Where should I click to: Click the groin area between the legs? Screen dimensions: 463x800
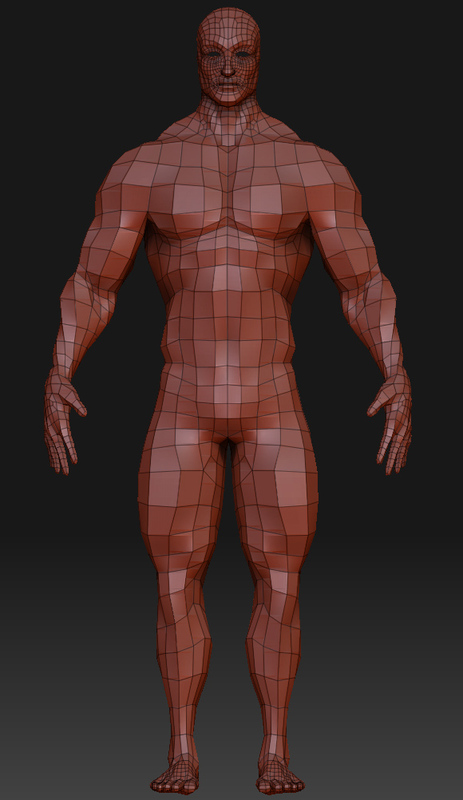228,439
